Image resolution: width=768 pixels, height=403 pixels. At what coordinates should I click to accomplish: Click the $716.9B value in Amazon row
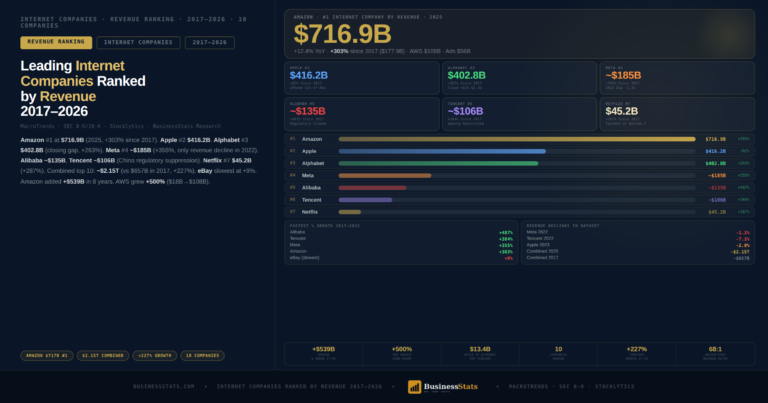(x=716, y=139)
